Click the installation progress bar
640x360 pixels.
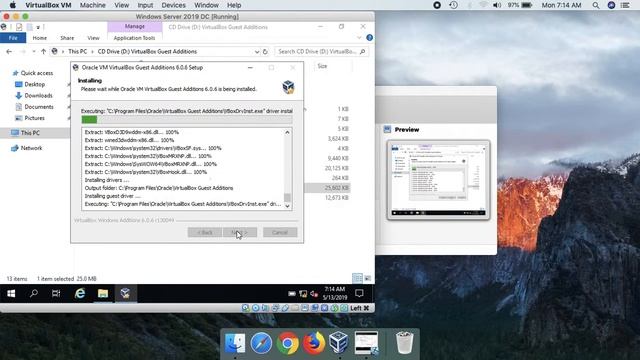coord(187,120)
